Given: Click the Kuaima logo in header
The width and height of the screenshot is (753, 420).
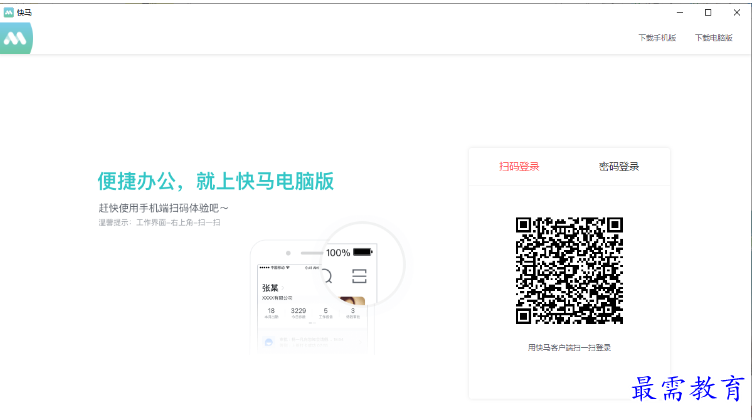Looking at the screenshot, I should (x=16, y=38).
